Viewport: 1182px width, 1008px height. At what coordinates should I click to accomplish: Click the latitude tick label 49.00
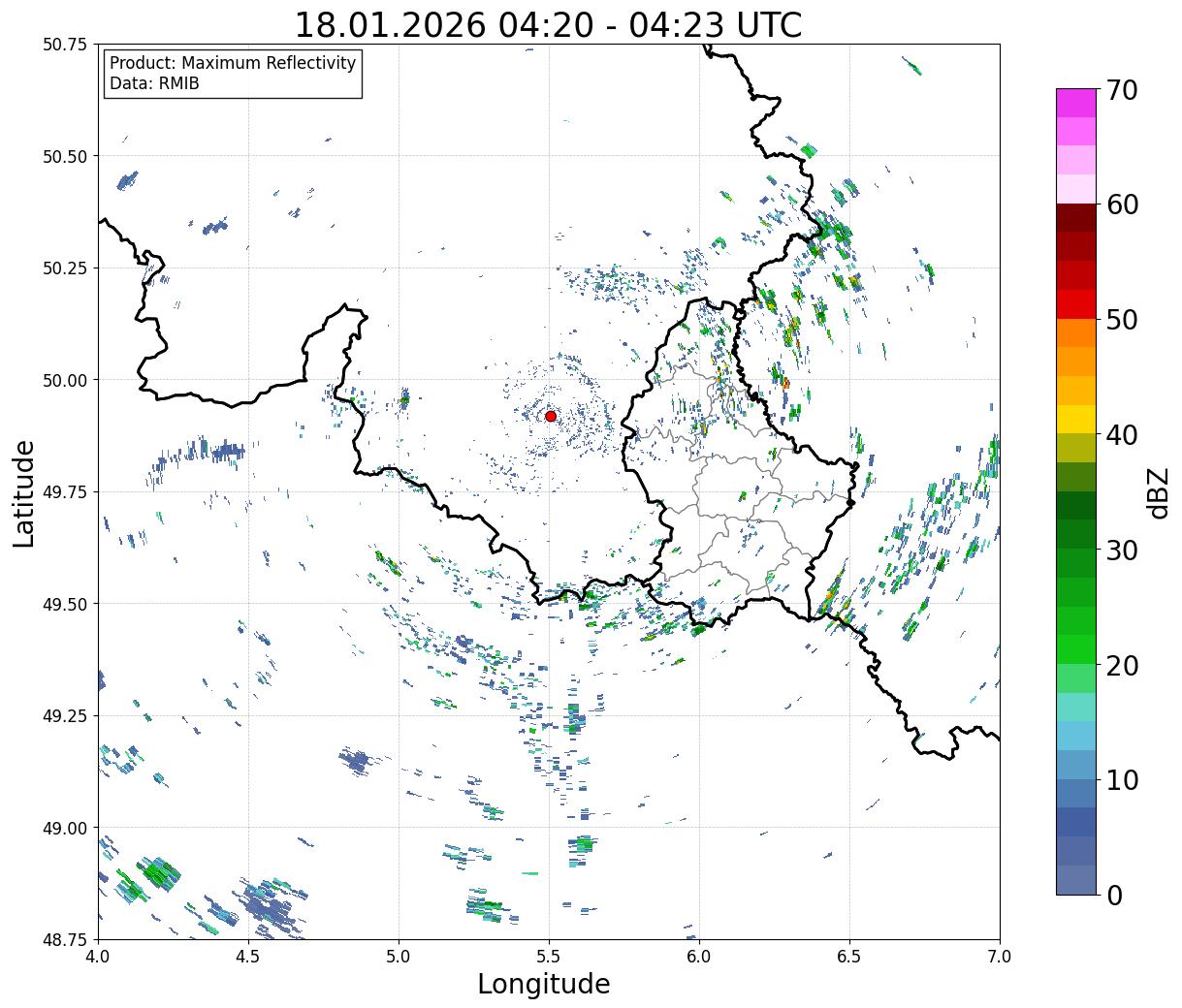coord(65,828)
